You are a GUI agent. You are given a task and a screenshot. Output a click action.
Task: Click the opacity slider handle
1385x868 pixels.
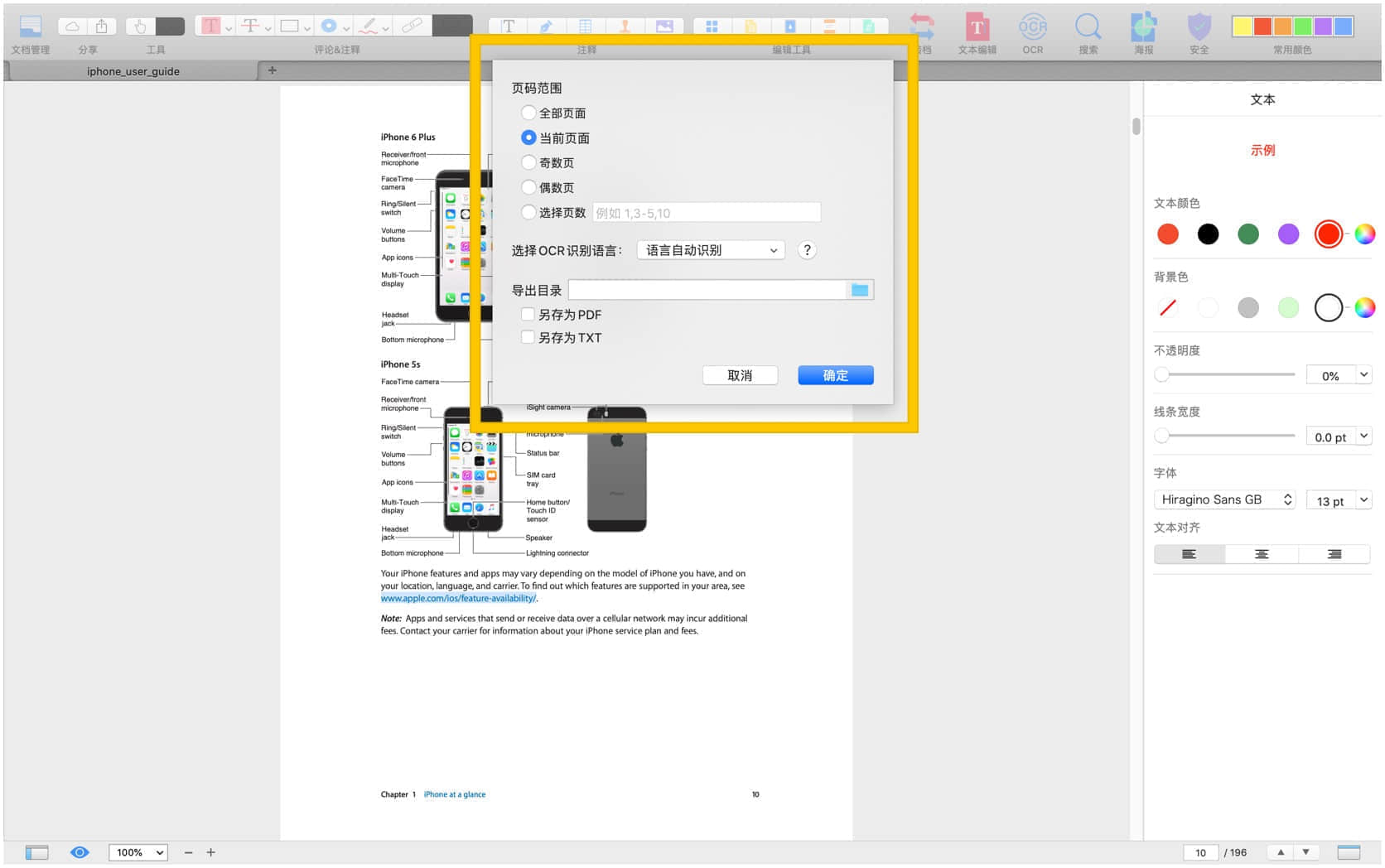(1161, 374)
